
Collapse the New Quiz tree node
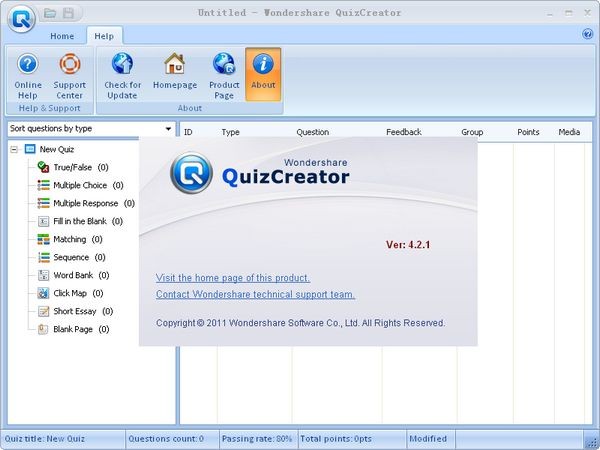14,149
